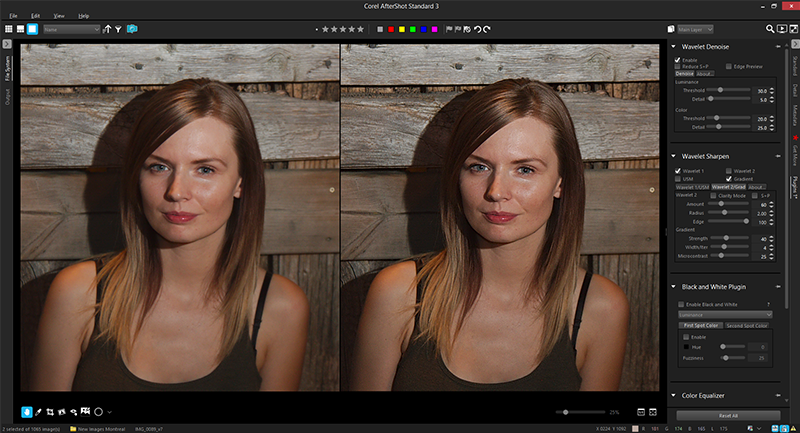Choose the Straighten tool
This screenshot has width=800, height=433.
point(62,412)
